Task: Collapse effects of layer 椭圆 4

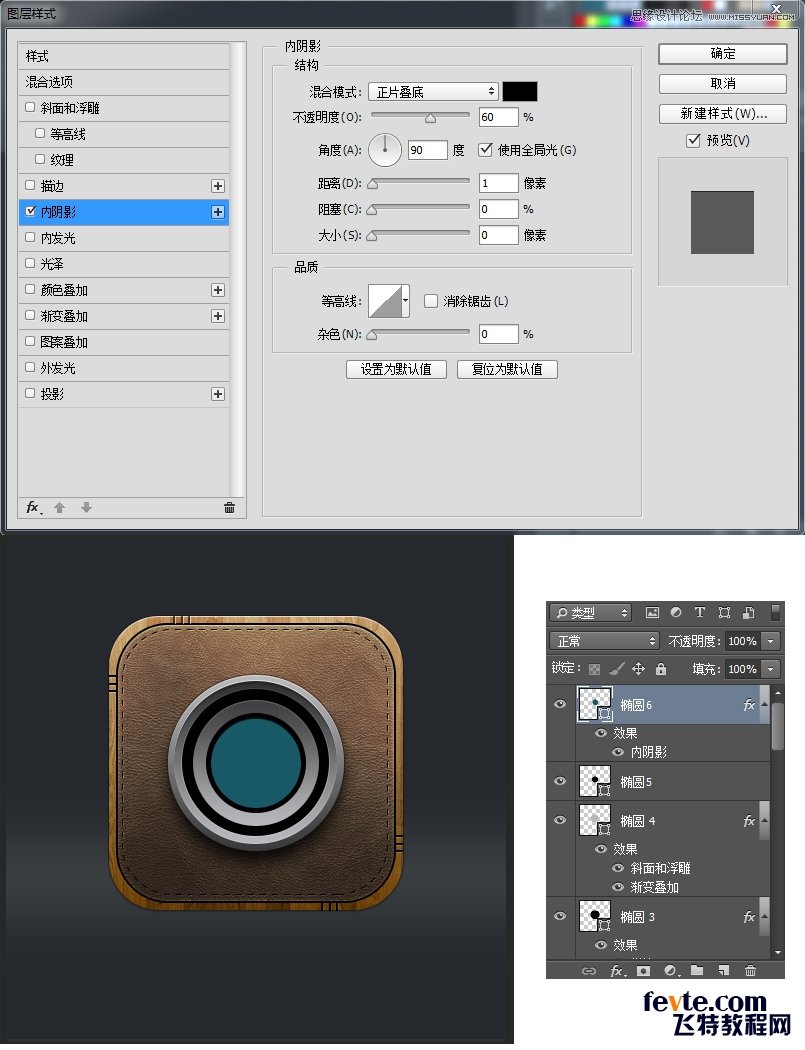Action: click(764, 821)
